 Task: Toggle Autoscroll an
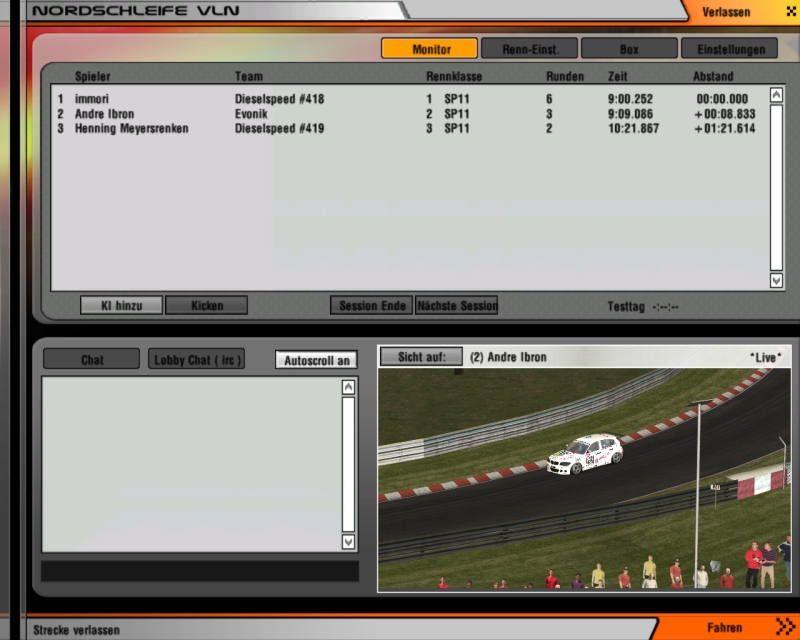click(316, 360)
